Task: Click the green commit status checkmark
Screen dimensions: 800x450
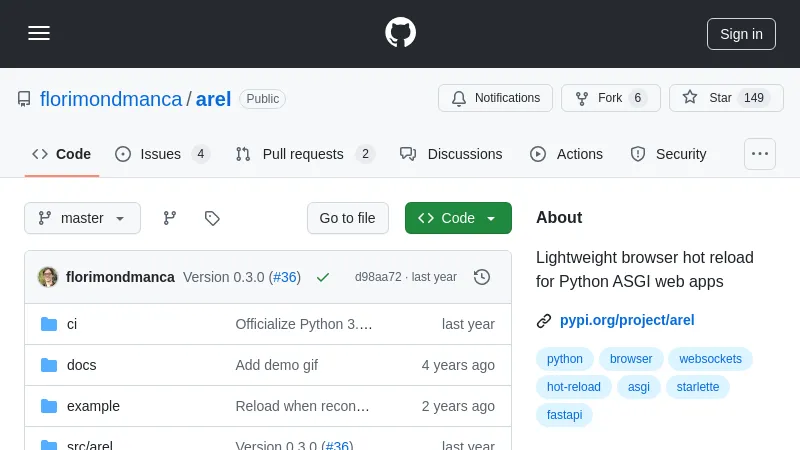Action: pos(322,277)
